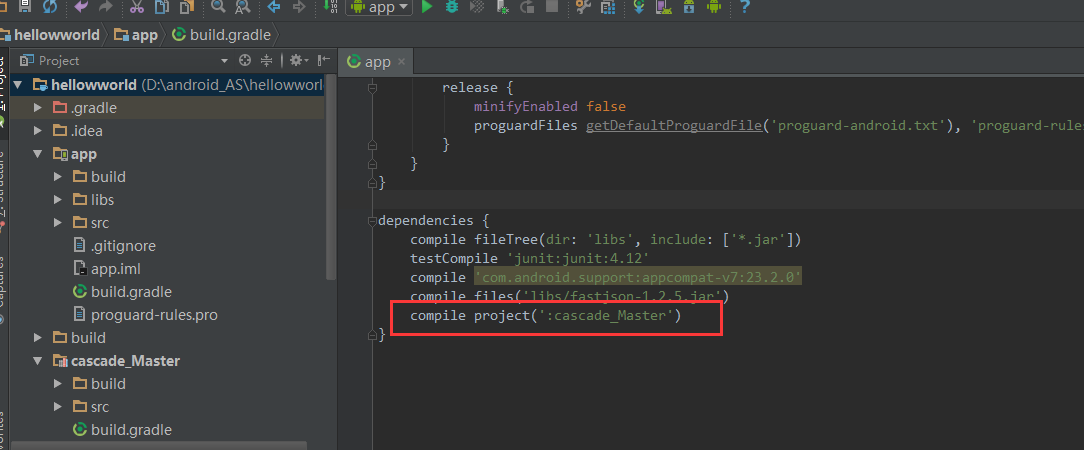The image size is (1084, 450).
Task: Collapse all project tree nodes icon
Action: click(267, 61)
